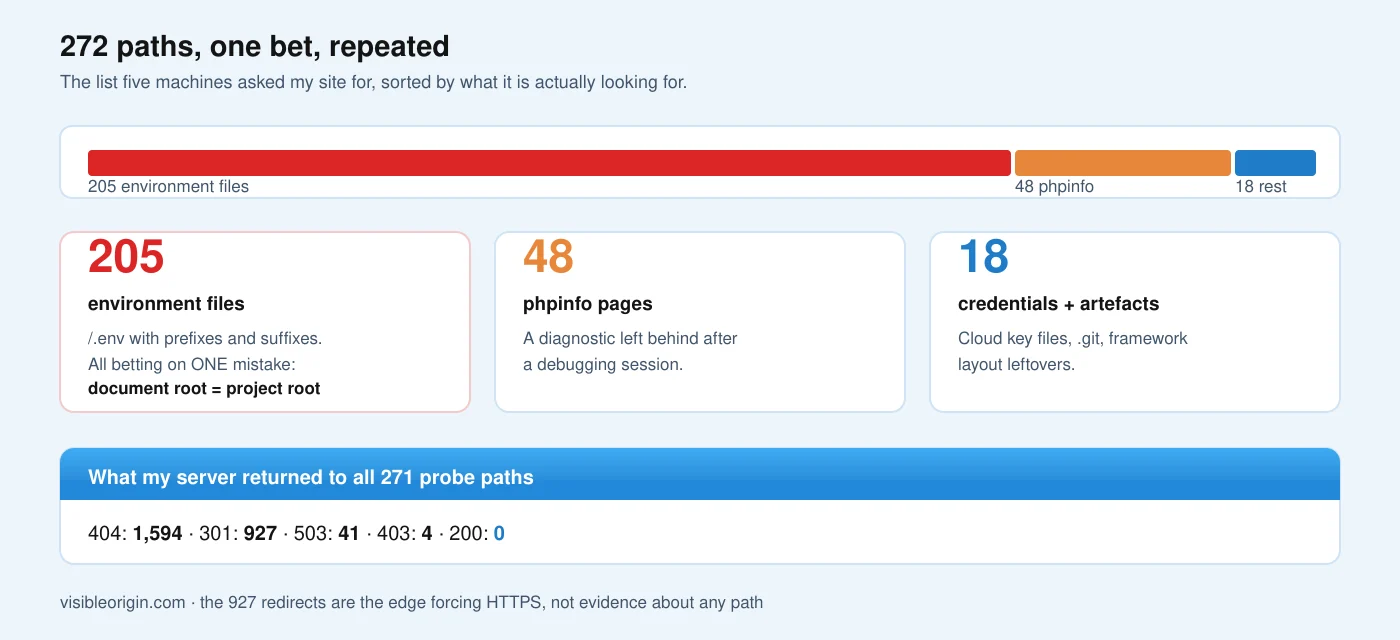Click the '205 environment files' bar label
The height and width of the screenshot is (640, 1400).
(168, 187)
